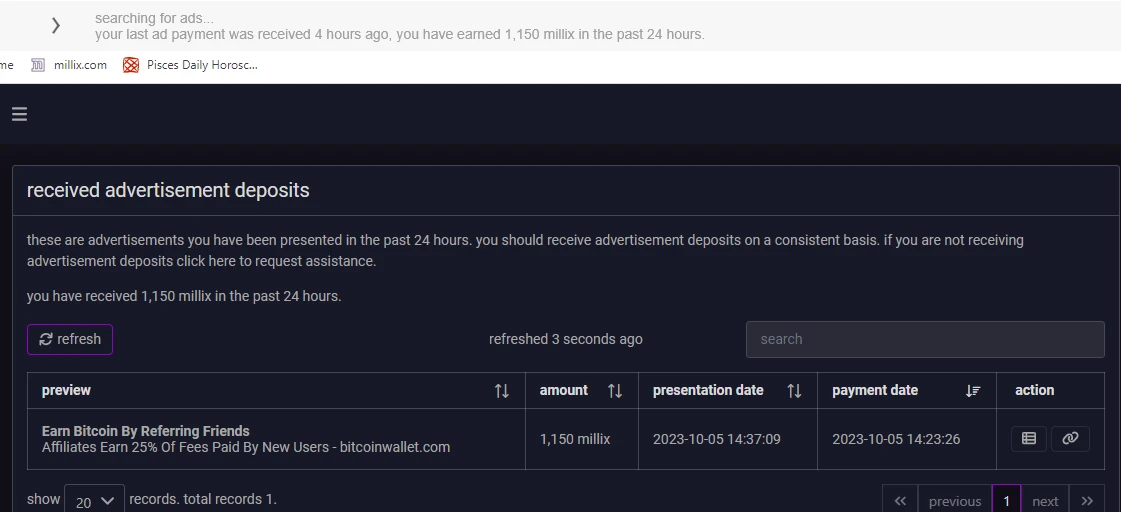Open the hamburger sidebar menu
The height and width of the screenshot is (512, 1121).
coord(19,114)
